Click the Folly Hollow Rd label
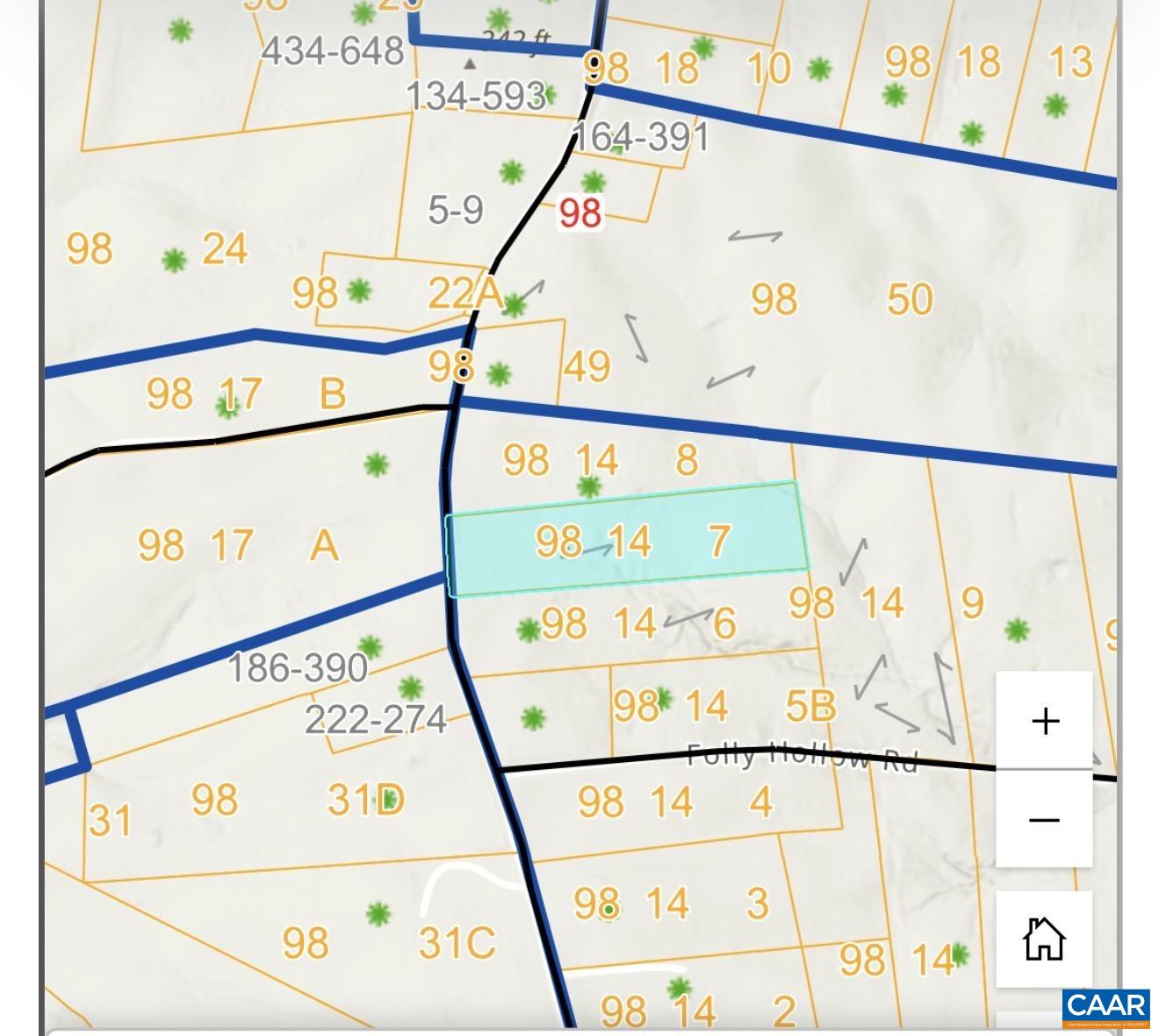The width and height of the screenshot is (1159, 1036). click(x=801, y=757)
